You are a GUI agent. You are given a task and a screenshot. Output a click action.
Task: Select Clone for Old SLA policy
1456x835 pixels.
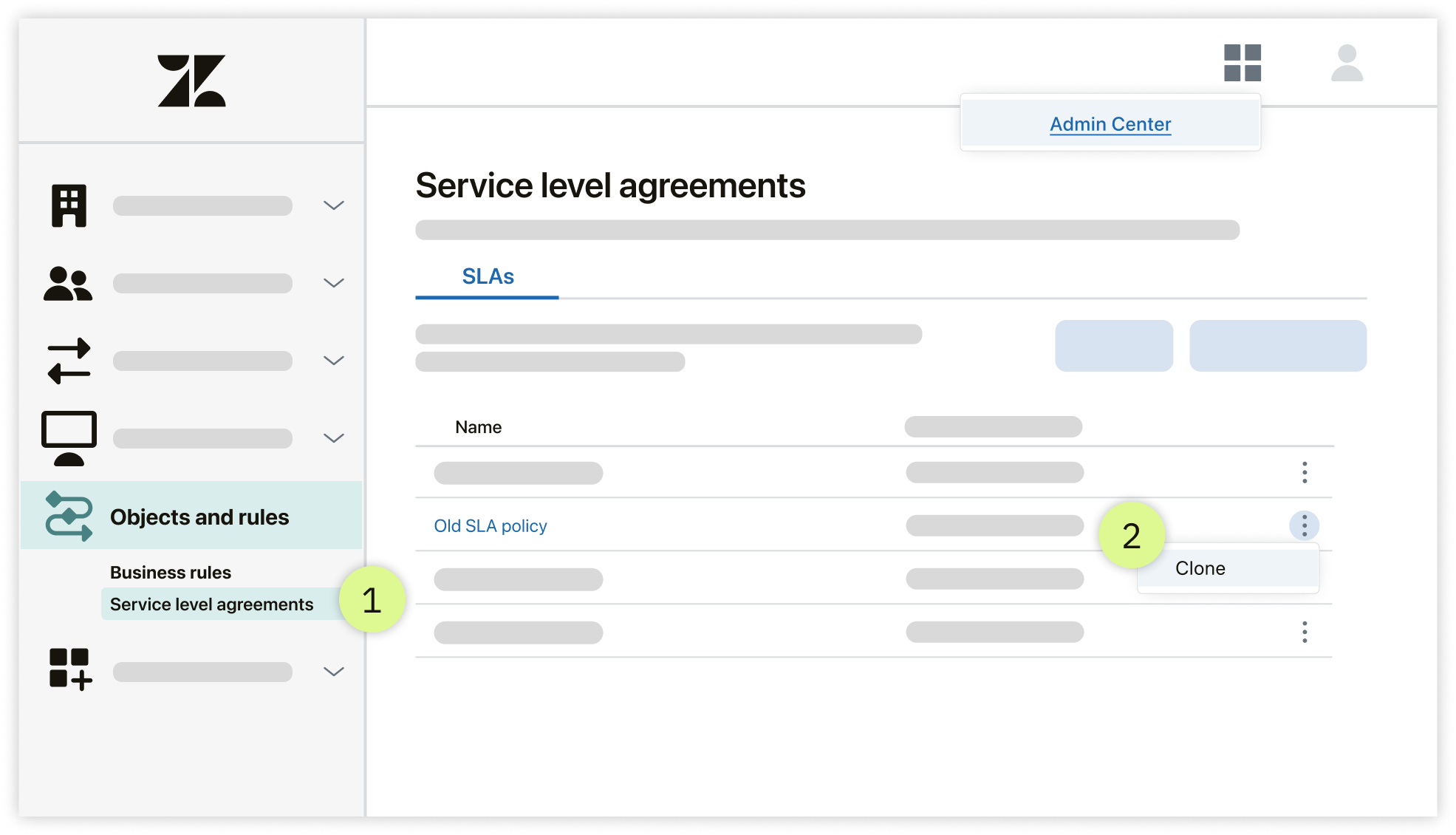(1229, 568)
